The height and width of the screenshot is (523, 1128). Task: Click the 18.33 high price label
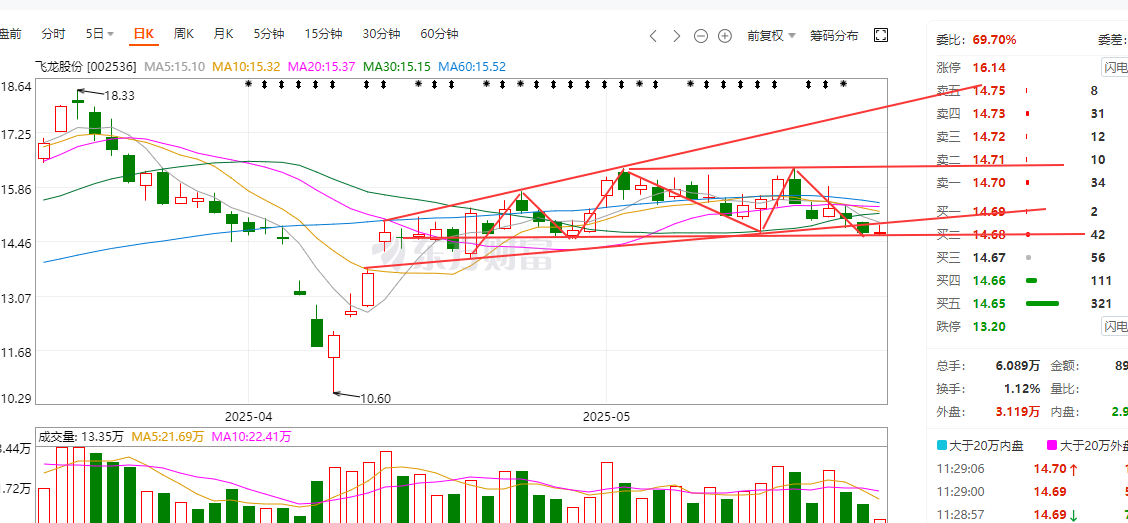(119, 95)
